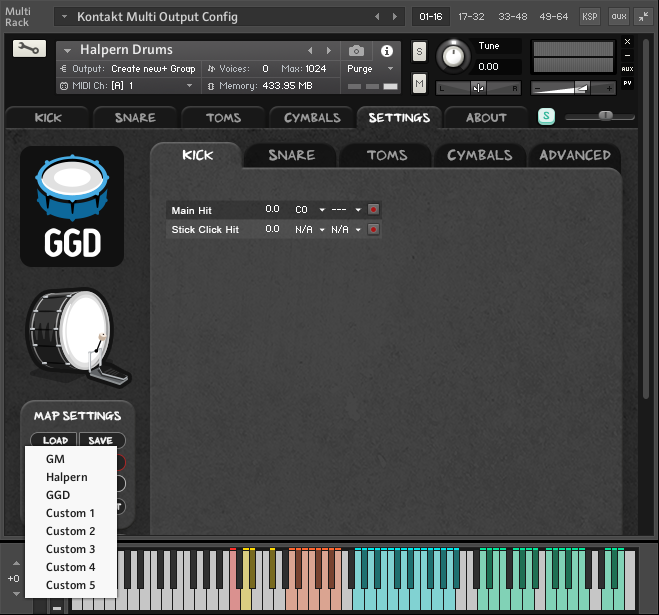Click the aux panel button in header

point(619,17)
